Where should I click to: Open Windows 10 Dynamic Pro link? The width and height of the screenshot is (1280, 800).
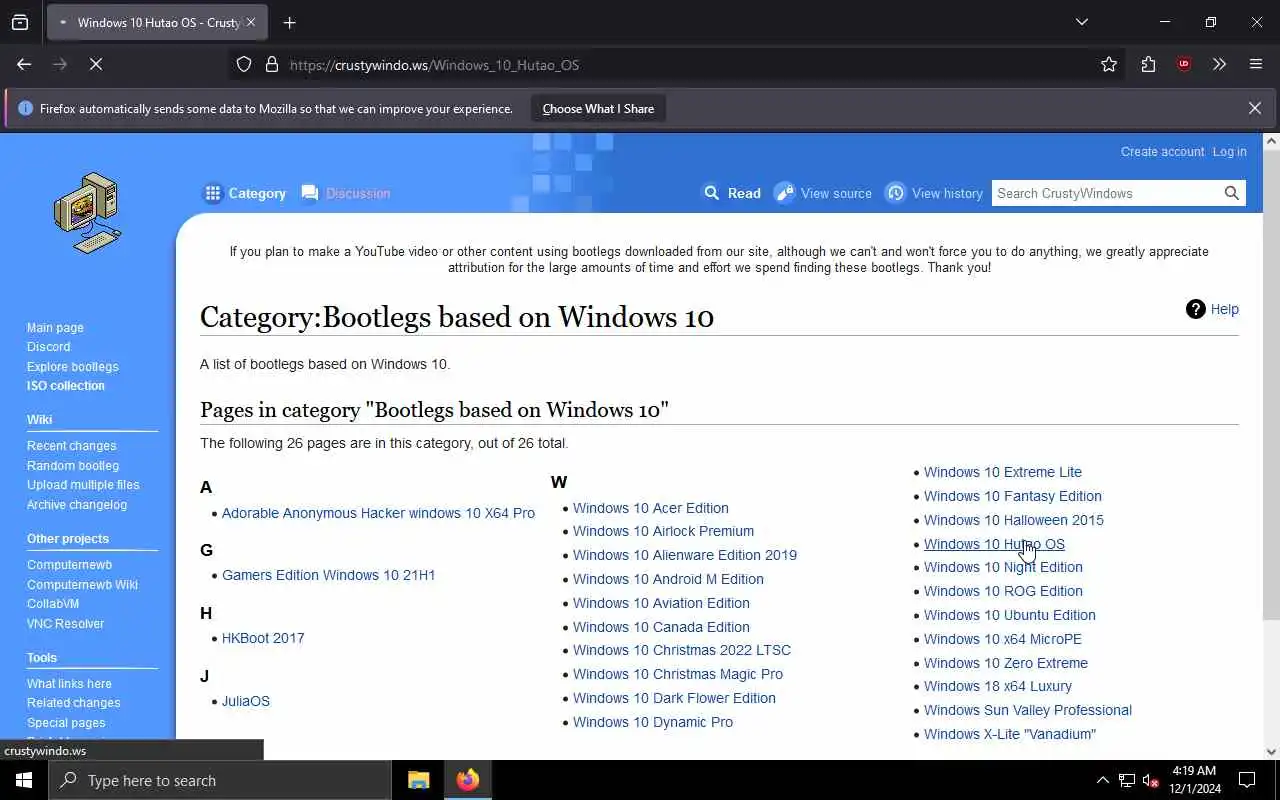coord(653,722)
